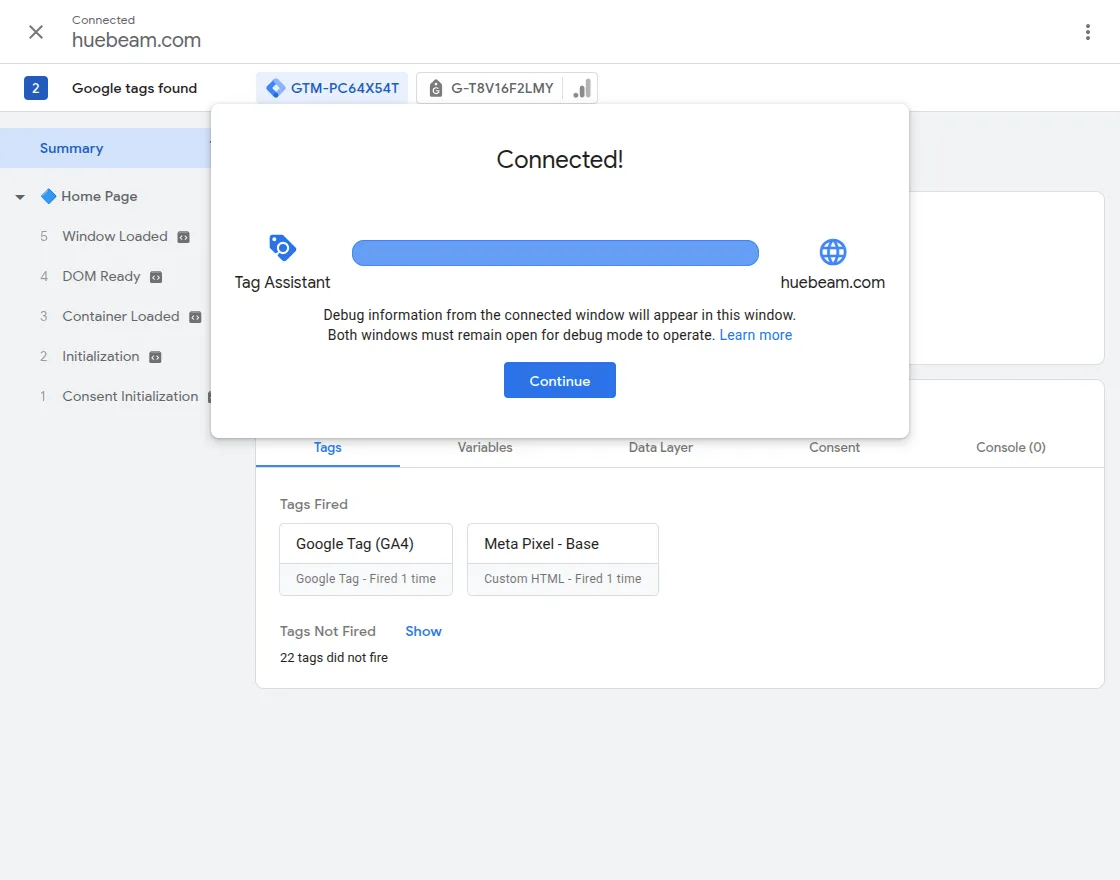Click 'Google Tag - Fired 1 time' text
1120x880 pixels.
tap(366, 579)
